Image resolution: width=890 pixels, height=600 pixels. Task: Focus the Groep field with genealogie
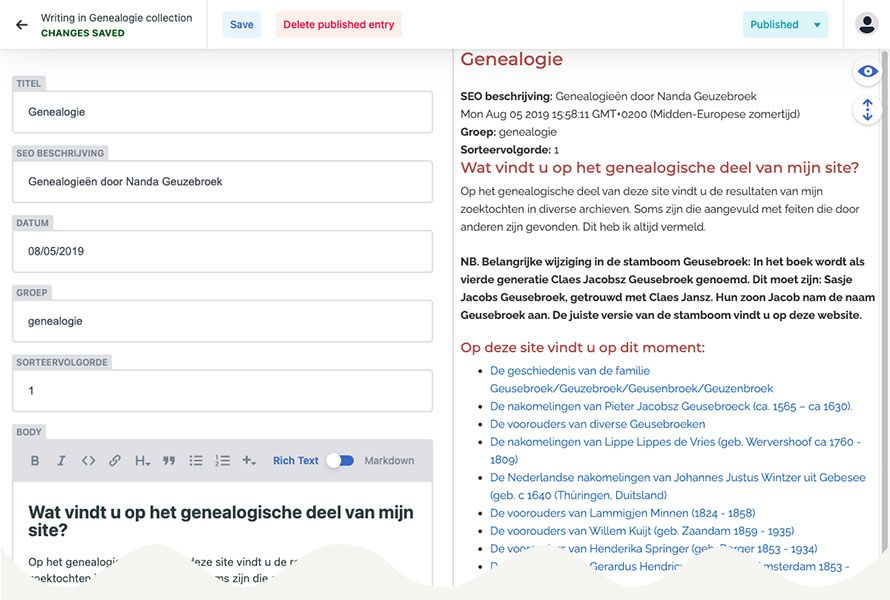pyautogui.click(x=222, y=321)
